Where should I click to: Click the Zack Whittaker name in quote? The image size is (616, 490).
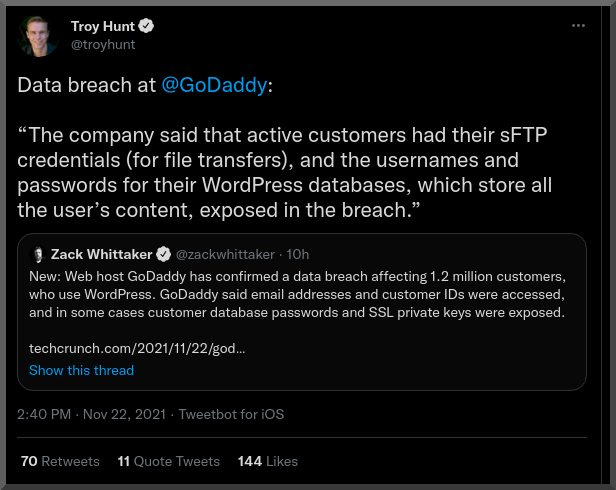104,254
